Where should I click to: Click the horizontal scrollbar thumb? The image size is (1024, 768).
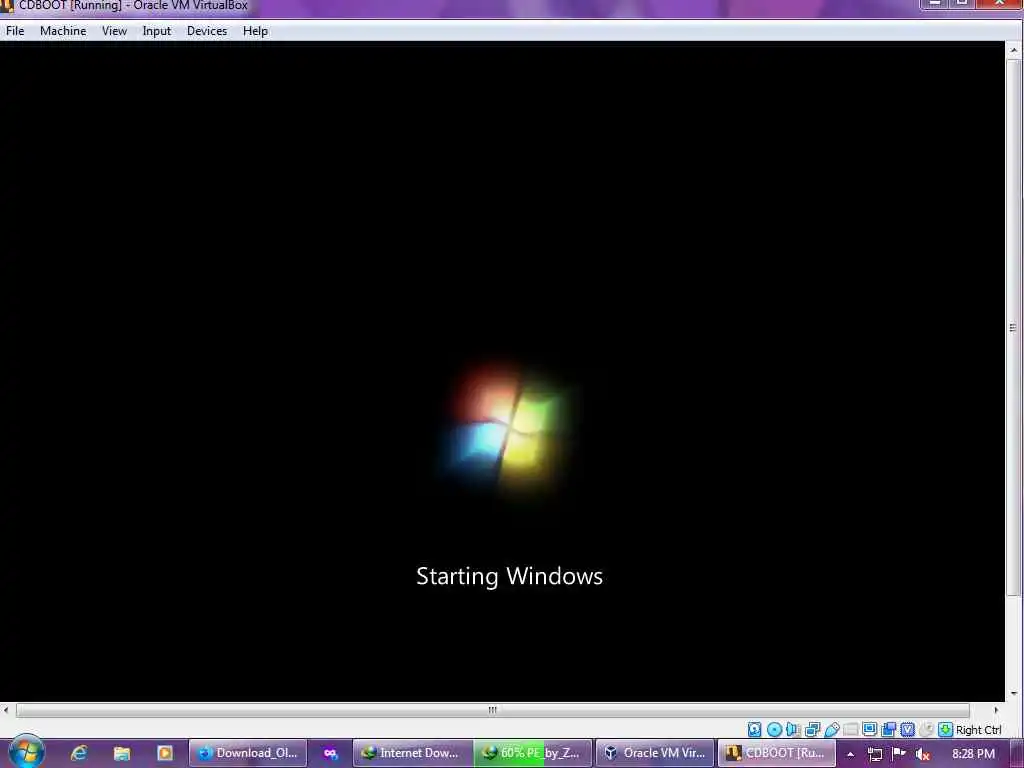pyautogui.click(x=492, y=710)
